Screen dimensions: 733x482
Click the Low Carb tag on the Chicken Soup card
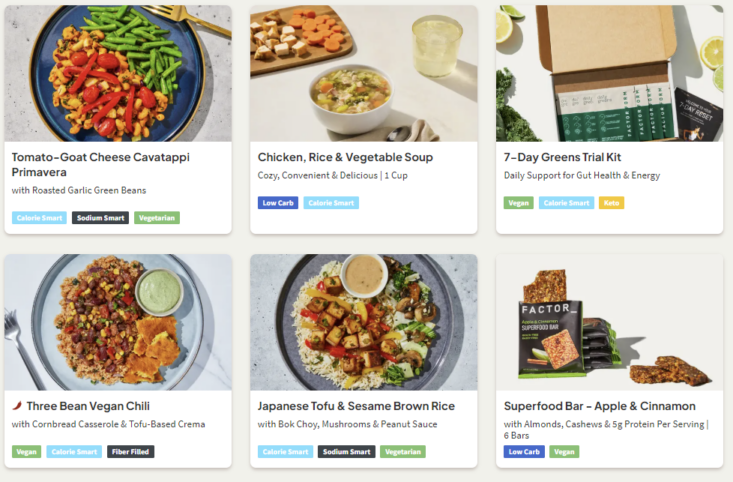point(278,203)
